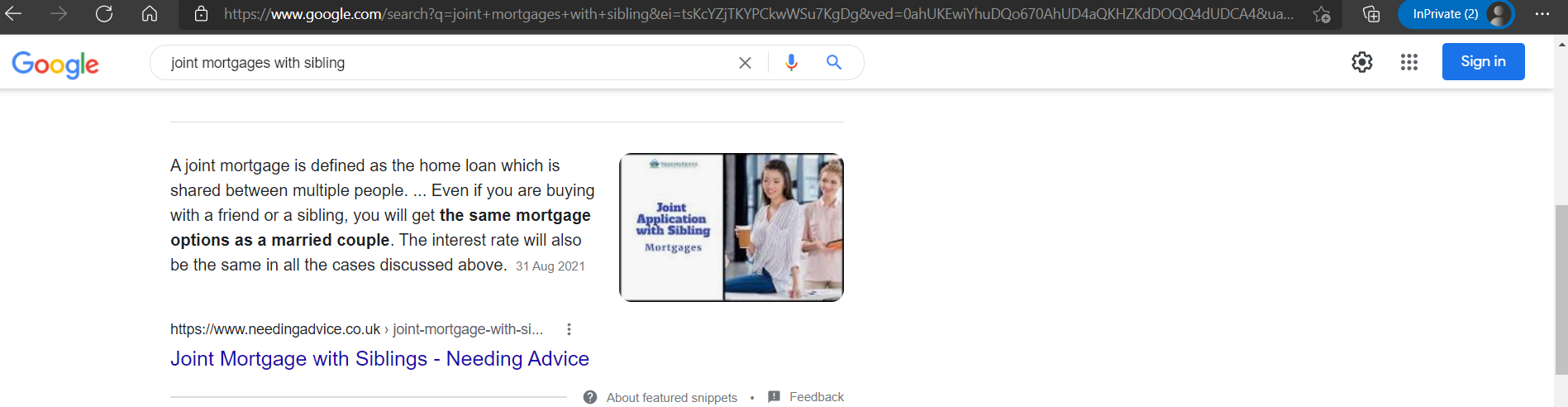
Task: Click the blue magnifier search icon
Action: point(834,63)
